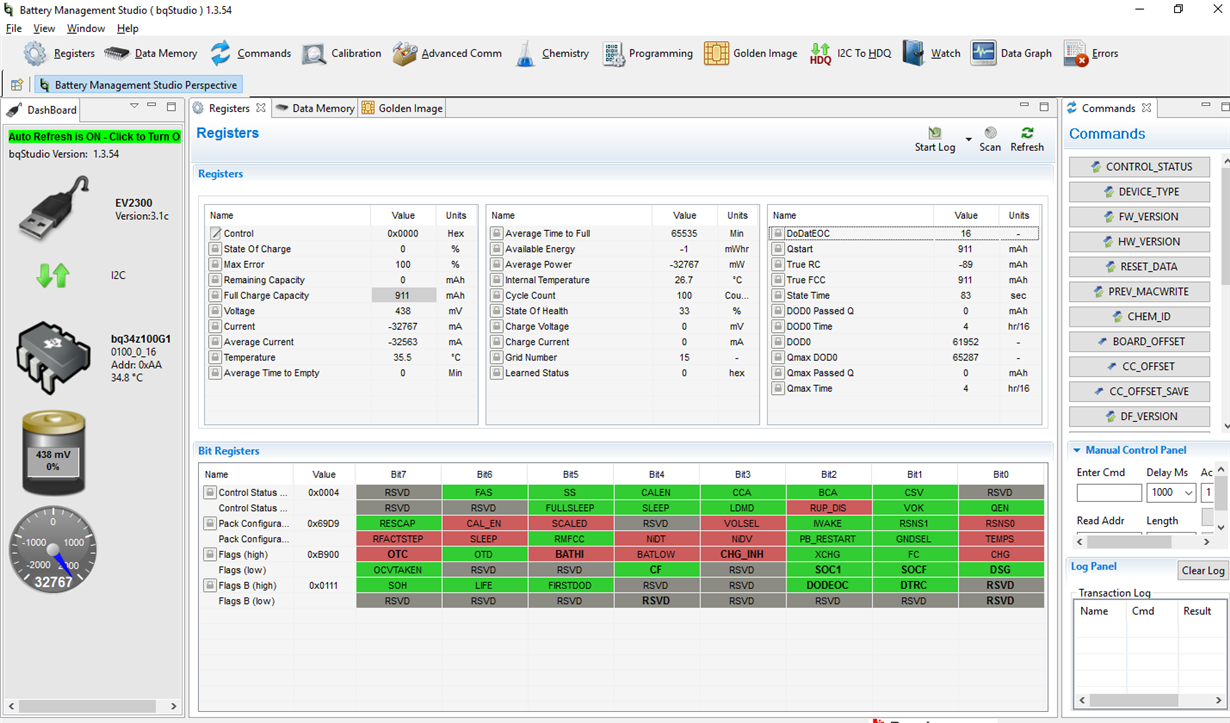This screenshot has width=1230, height=723.
Task: Click the battery voltage gauge icon
Action: (x=53, y=455)
